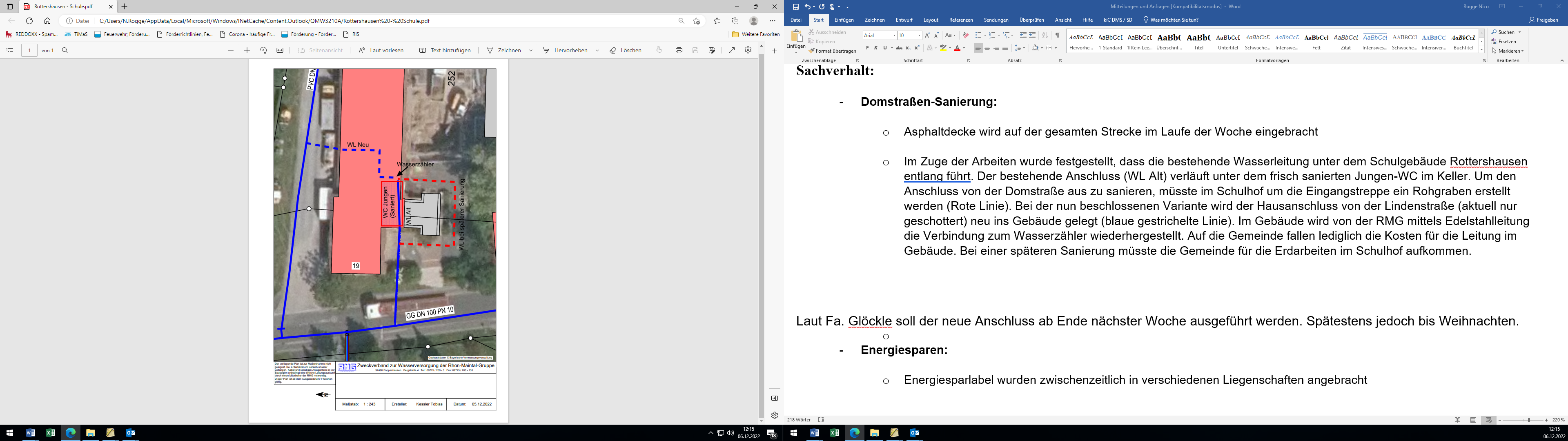Open the Datei menu in Word
This screenshot has height=441, width=1568.
(795, 20)
